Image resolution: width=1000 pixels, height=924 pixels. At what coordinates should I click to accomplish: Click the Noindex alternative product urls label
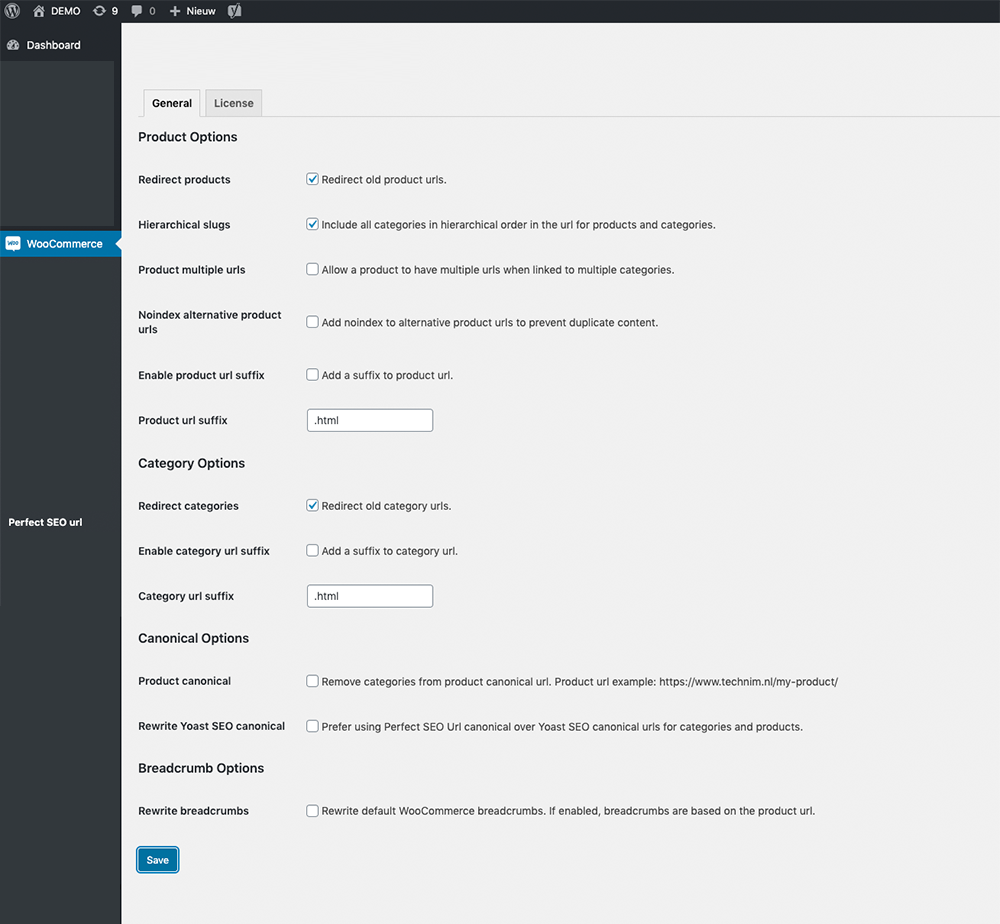click(210, 322)
